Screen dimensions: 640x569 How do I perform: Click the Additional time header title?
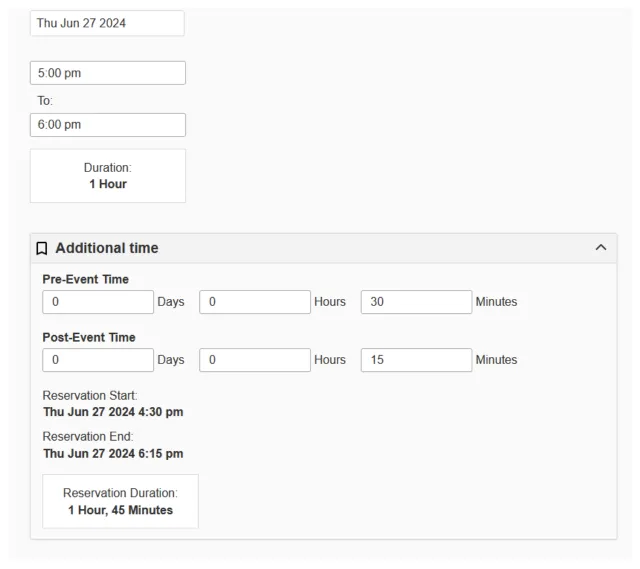[x=107, y=248]
